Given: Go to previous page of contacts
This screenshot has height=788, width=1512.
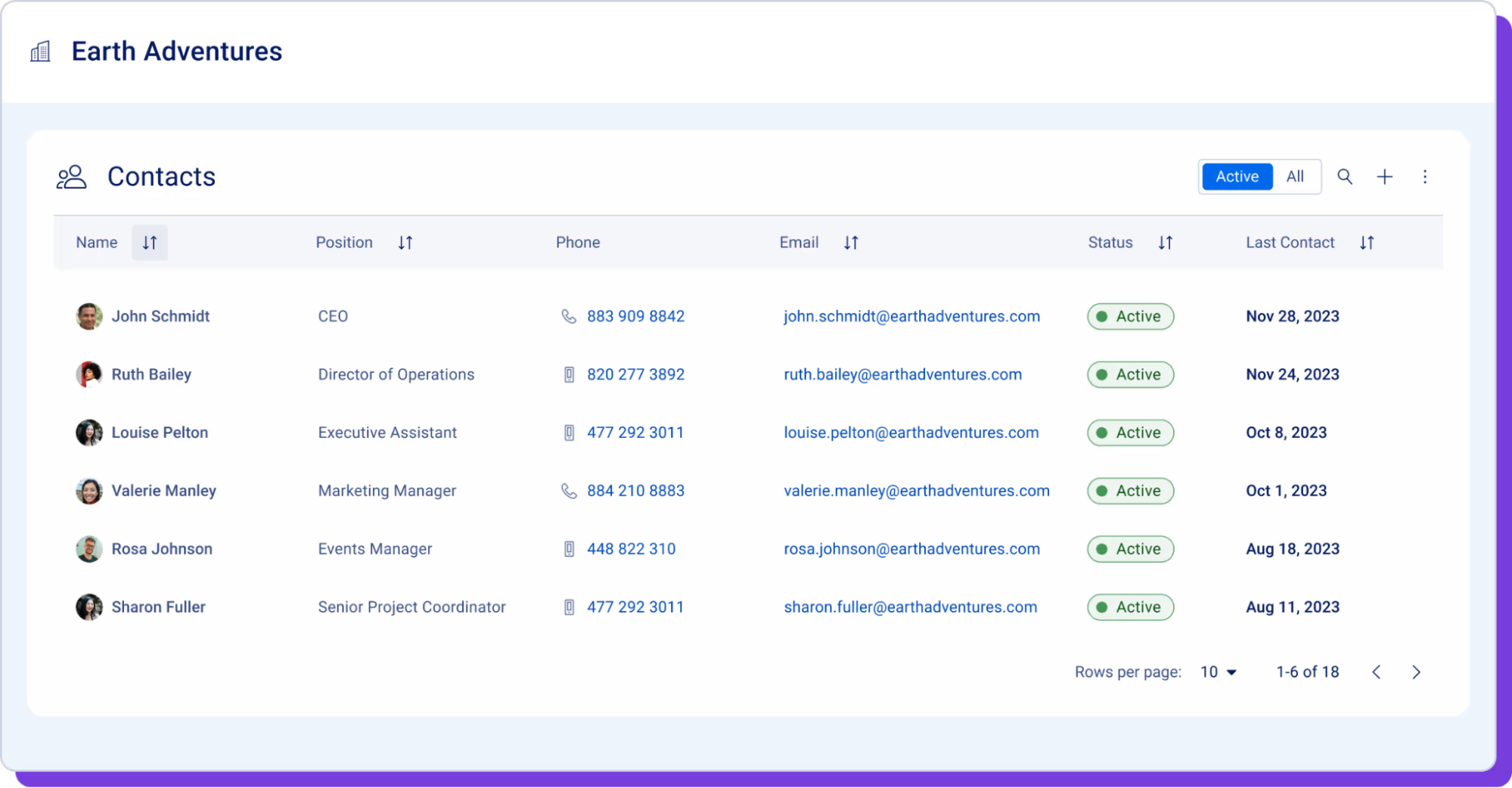Looking at the screenshot, I should (1377, 672).
